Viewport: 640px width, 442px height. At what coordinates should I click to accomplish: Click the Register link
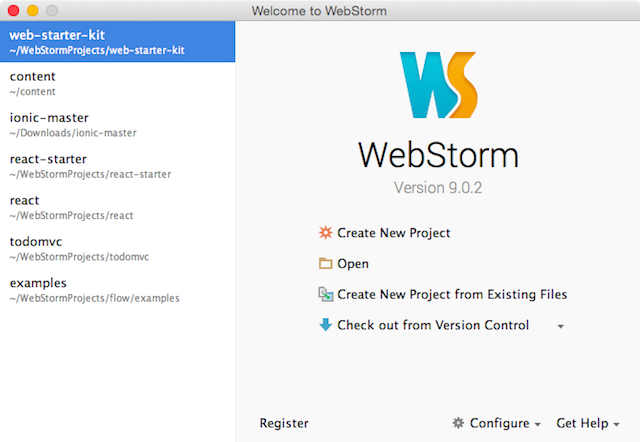(284, 423)
